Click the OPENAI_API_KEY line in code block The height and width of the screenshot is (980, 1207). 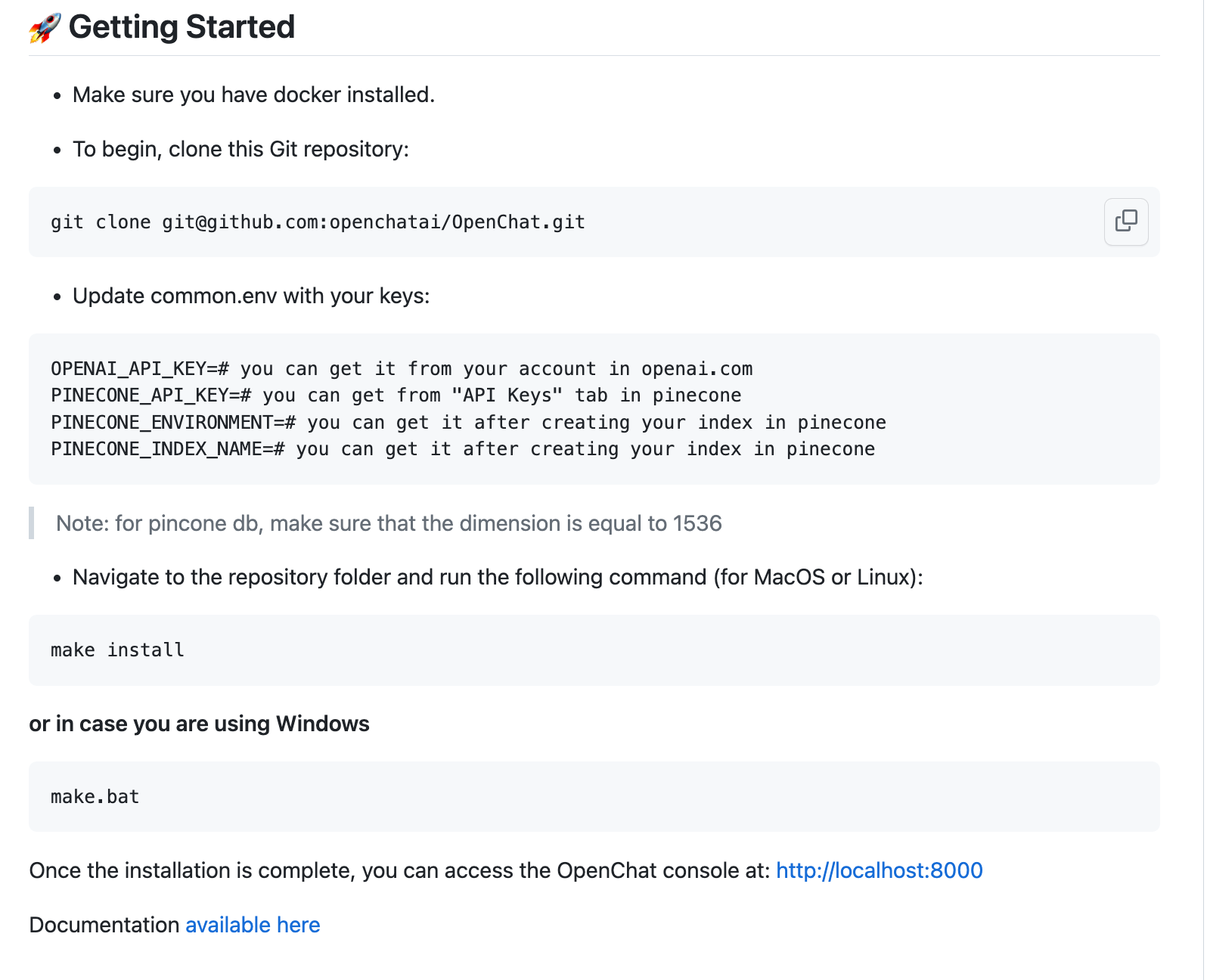(402, 369)
